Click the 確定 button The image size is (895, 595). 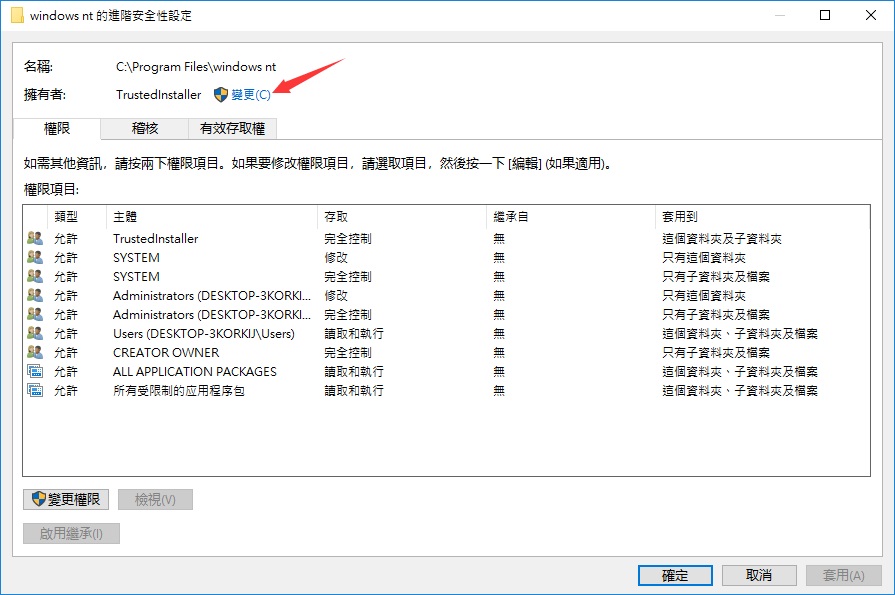pos(675,576)
